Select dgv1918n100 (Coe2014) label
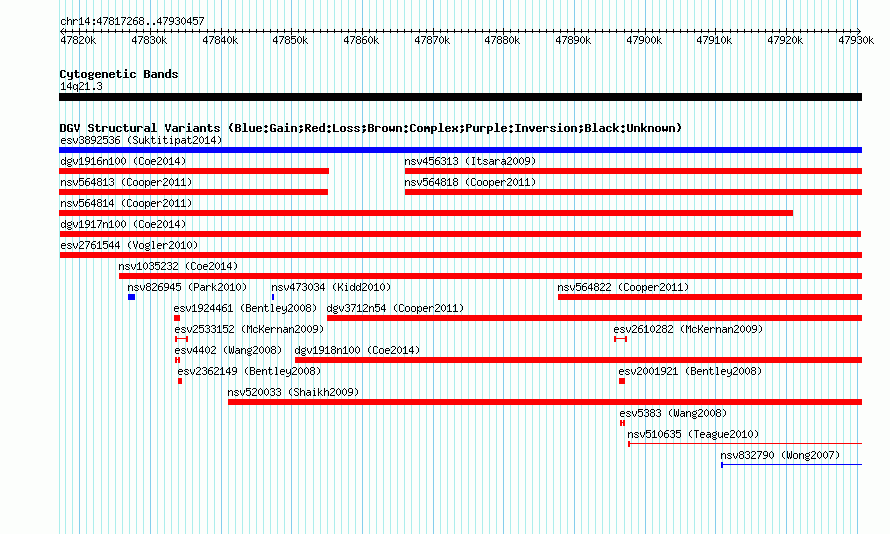Viewport: 890px width, 534px height. (x=357, y=350)
